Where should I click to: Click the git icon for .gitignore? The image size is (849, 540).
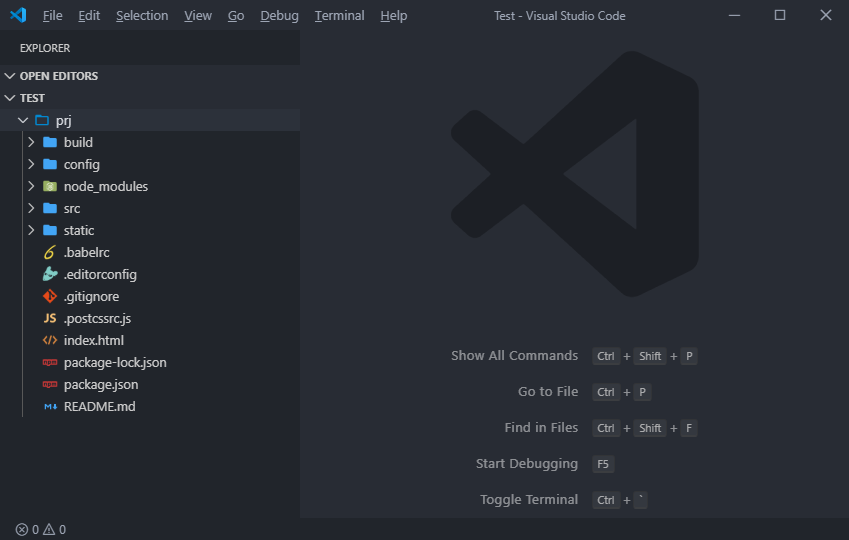50,296
